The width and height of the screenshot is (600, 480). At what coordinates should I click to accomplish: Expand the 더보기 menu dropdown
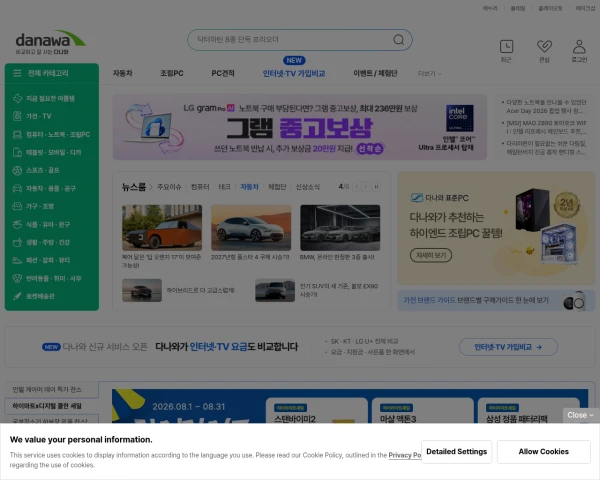pos(429,73)
